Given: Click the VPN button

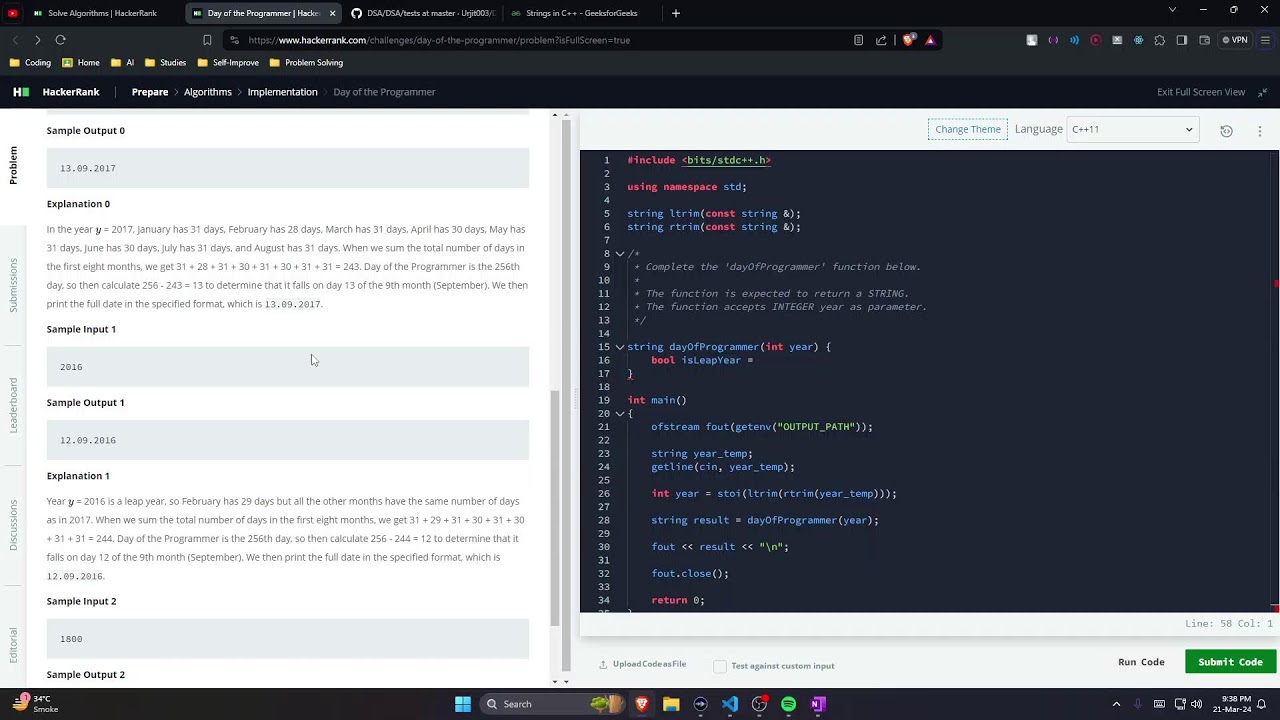Looking at the screenshot, I should coord(1234,40).
